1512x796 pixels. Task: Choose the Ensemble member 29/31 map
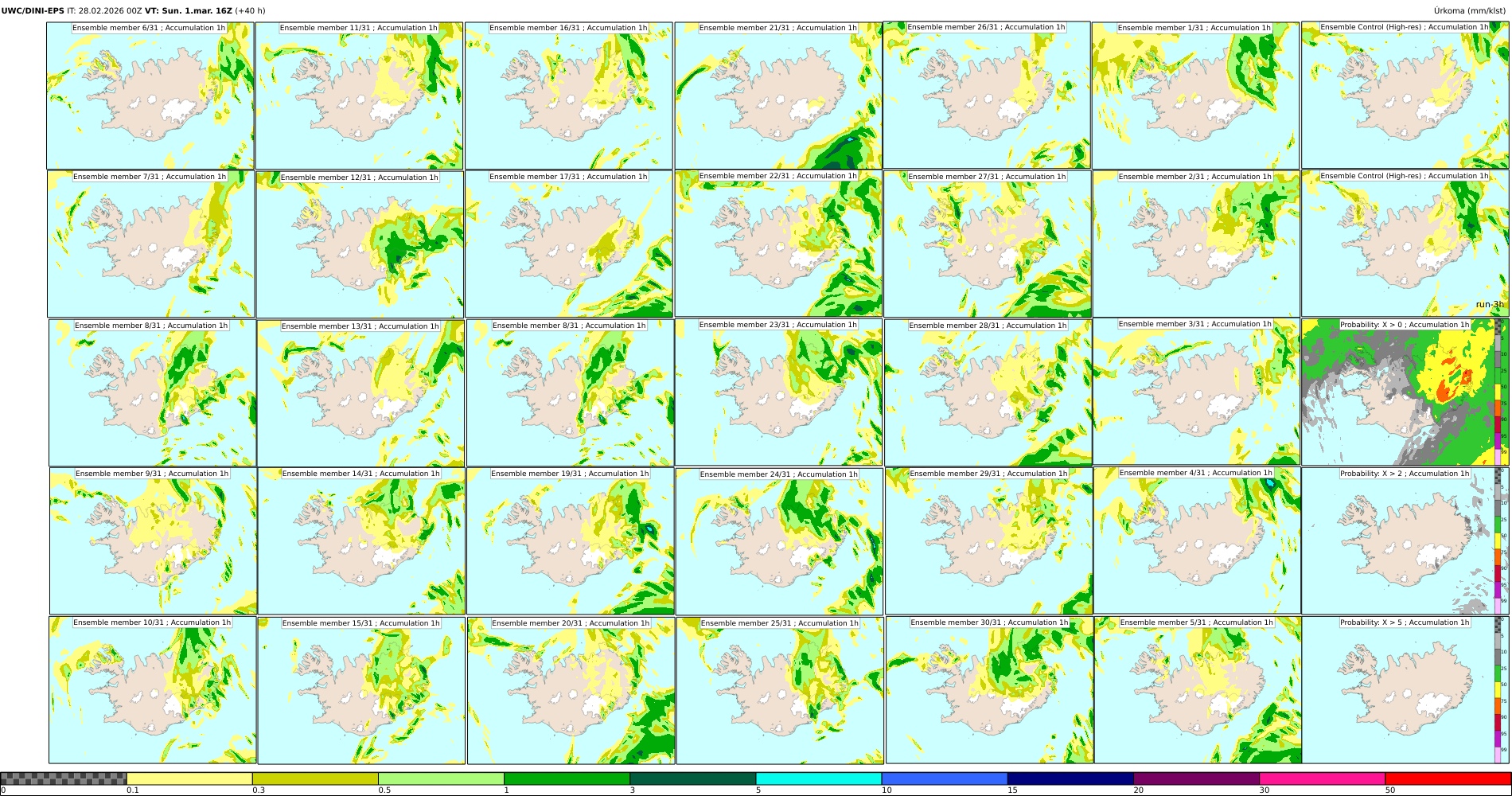point(989,540)
